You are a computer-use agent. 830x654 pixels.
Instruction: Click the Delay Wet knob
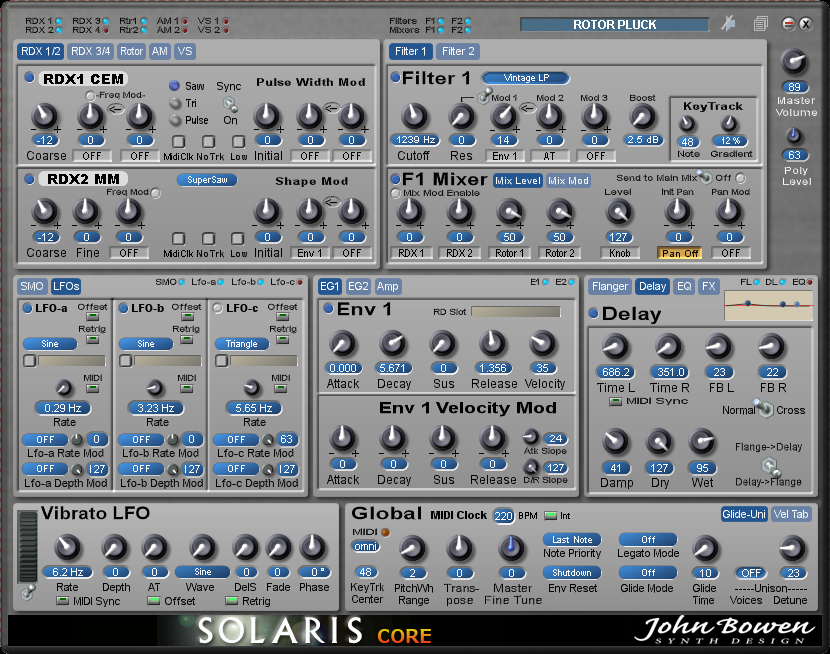[702, 442]
